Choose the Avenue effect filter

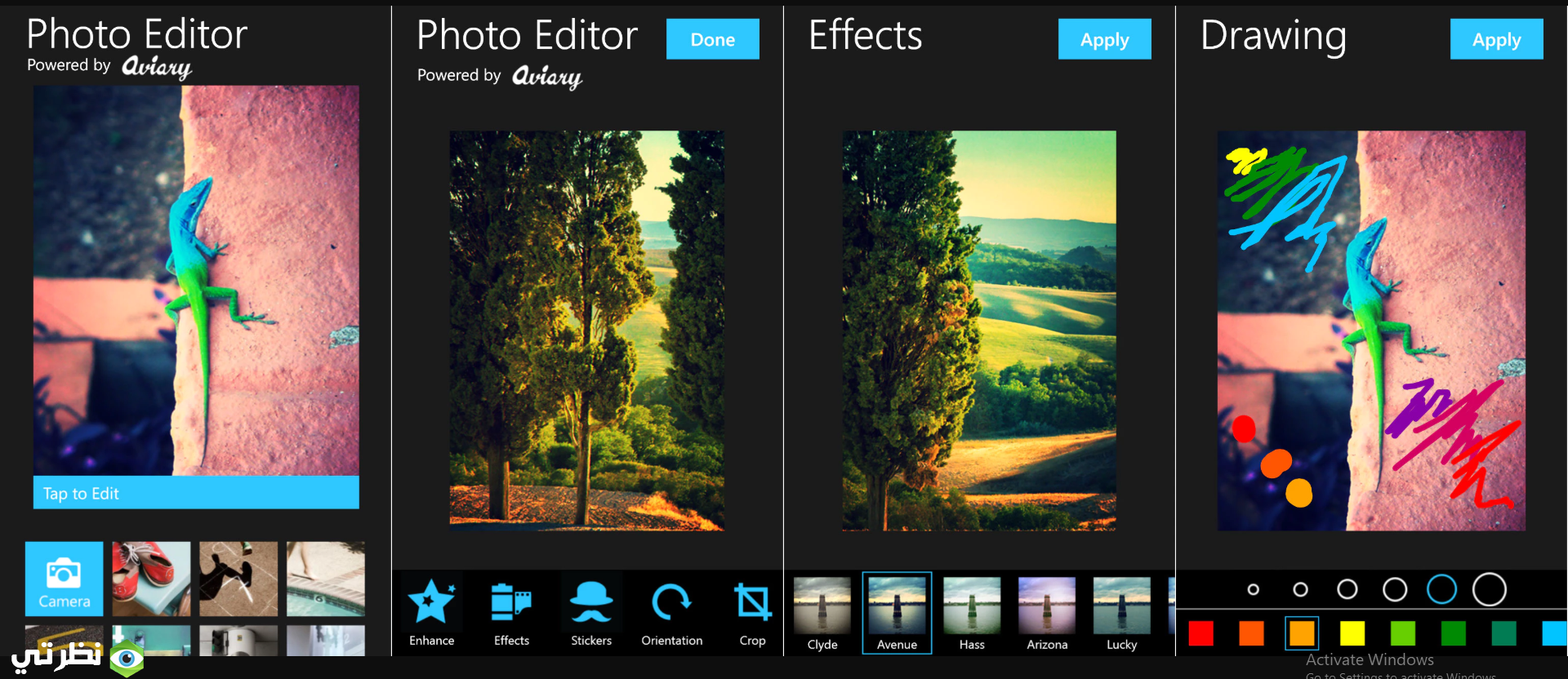[897, 614]
